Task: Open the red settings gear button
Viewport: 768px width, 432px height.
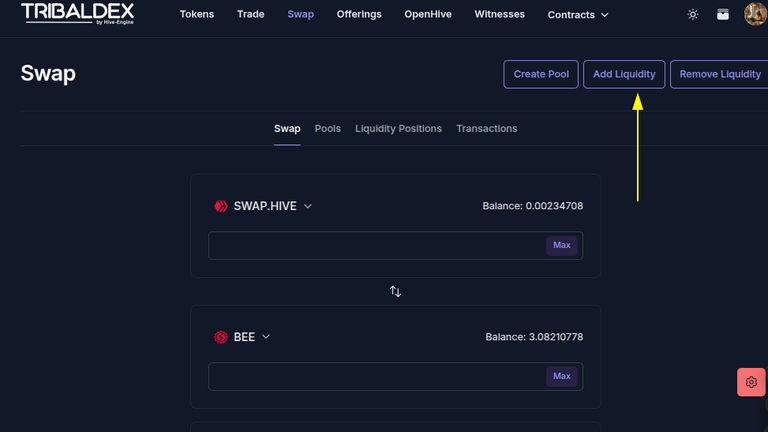Action: pos(751,382)
